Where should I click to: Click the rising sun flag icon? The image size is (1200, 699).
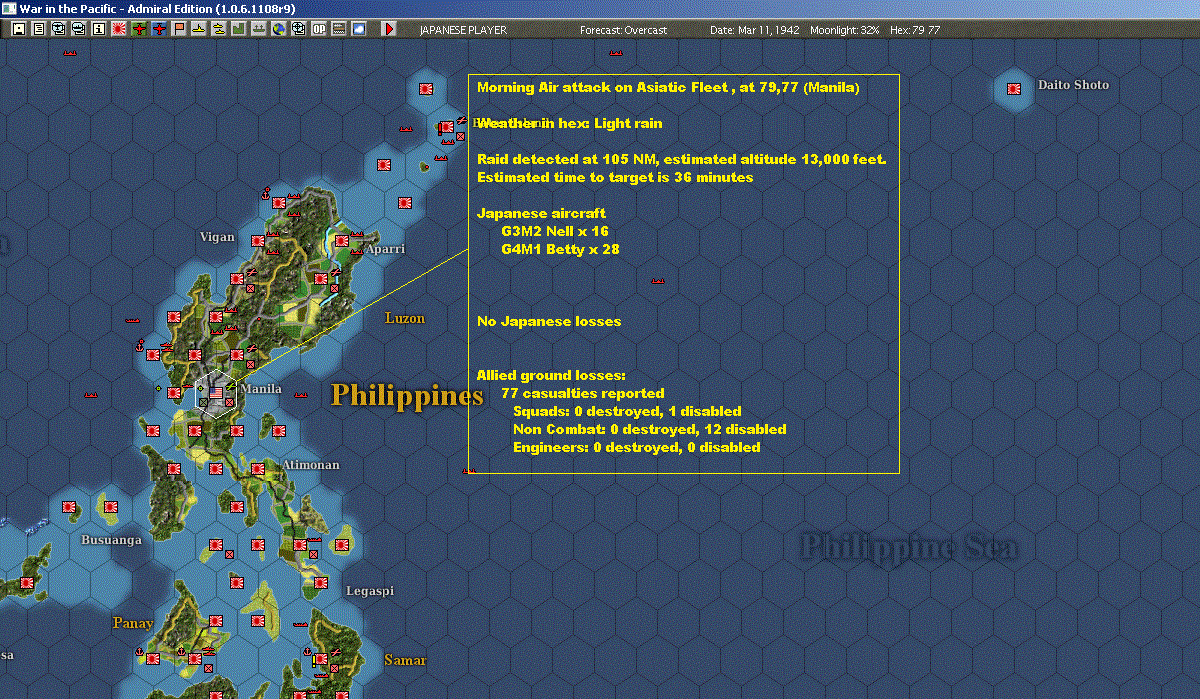(x=118, y=29)
